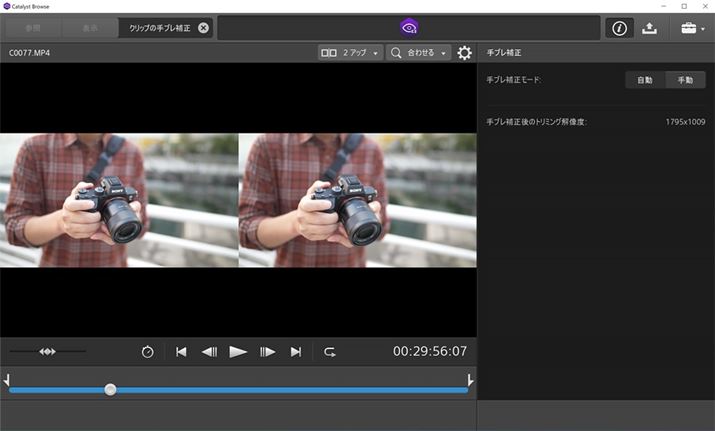Click the purple eye logo icon
Screen dimensions: 715x431
[x=409, y=28]
